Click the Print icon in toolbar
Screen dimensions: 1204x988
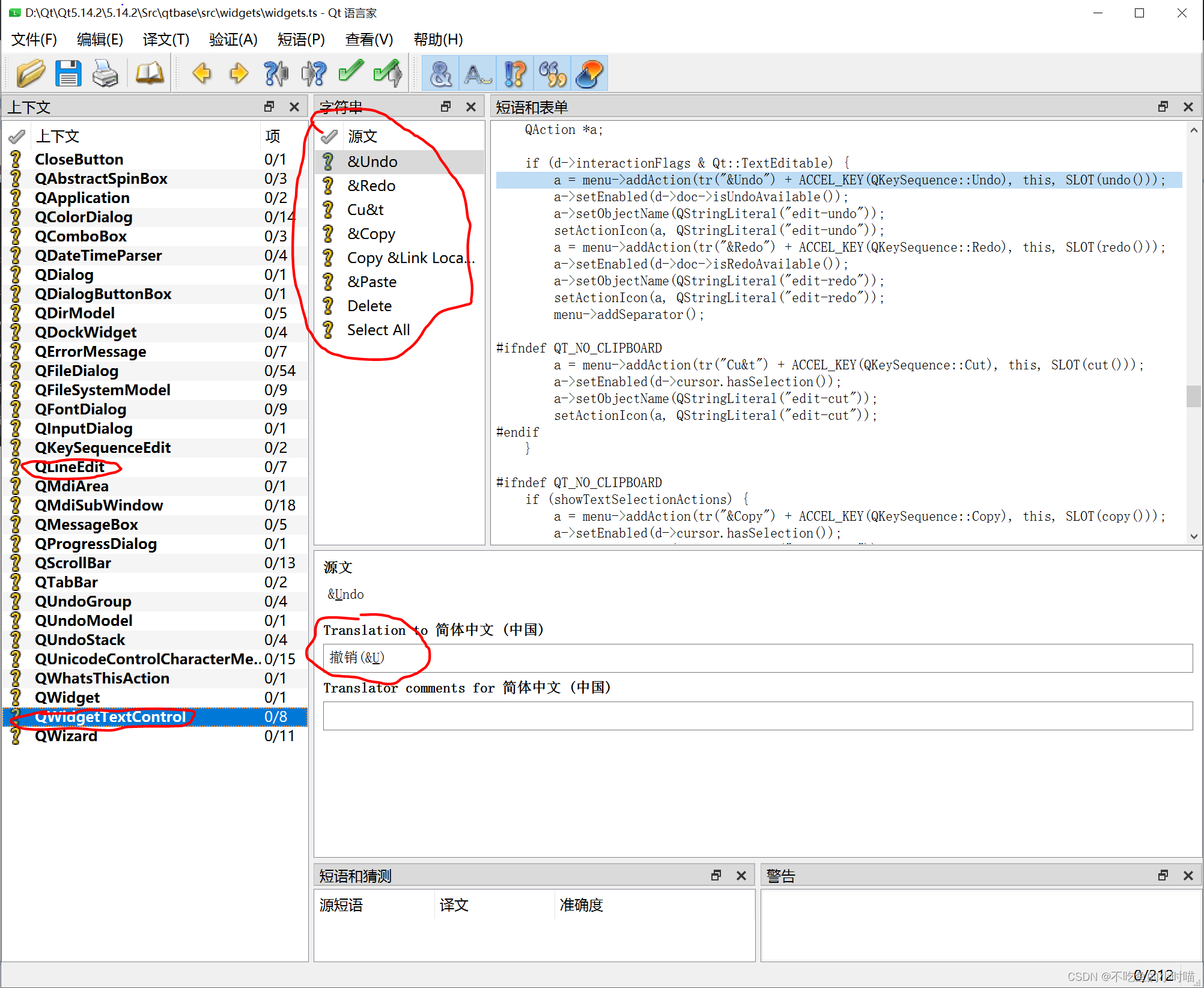(x=105, y=73)
